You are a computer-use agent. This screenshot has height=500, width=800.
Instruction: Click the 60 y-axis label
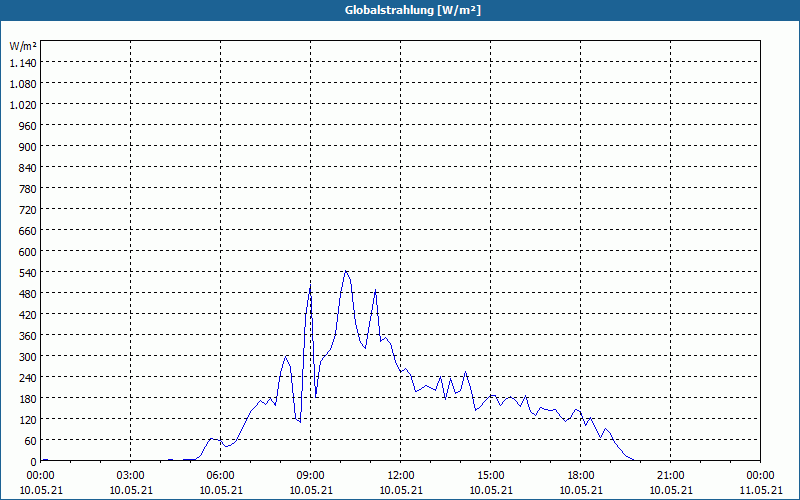point(31,441)
